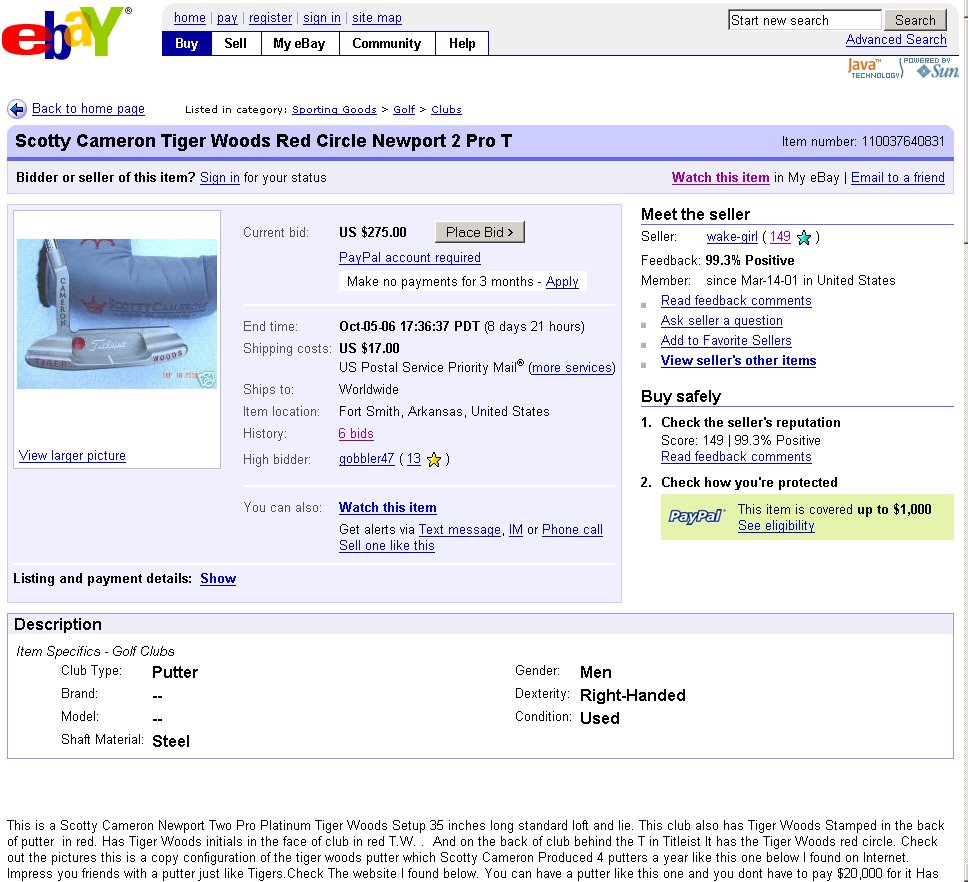968x882 pixels.
Task: Click the Fort Smith, Arkansas location text
Action: coord(444,412)
